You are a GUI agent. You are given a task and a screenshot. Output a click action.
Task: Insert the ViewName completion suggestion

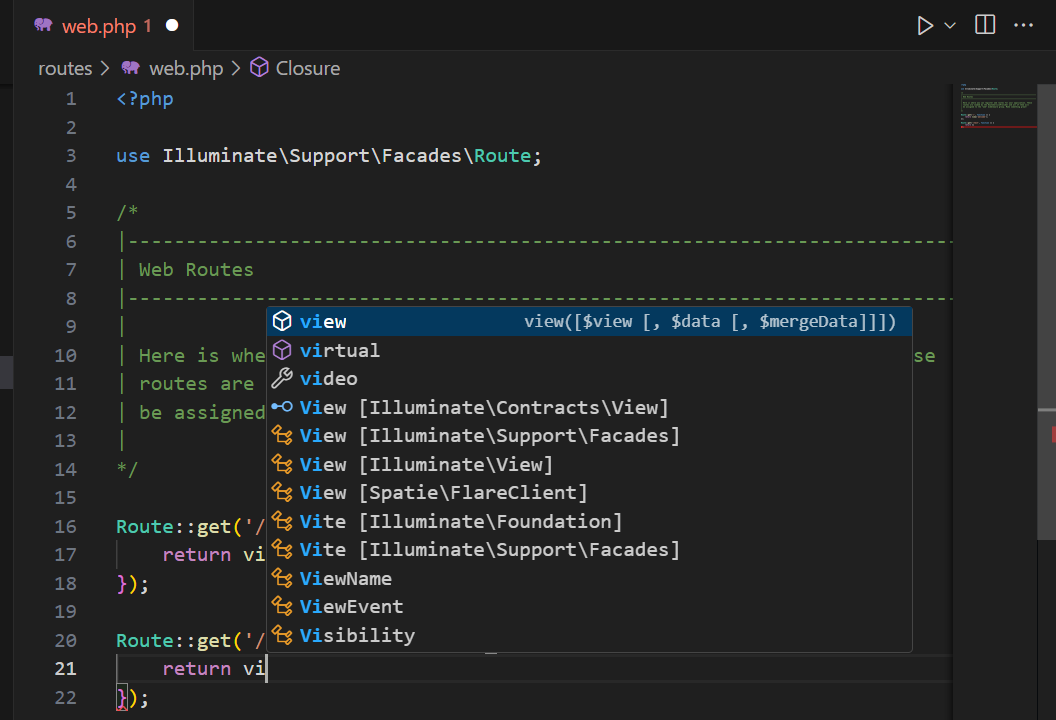345,578
